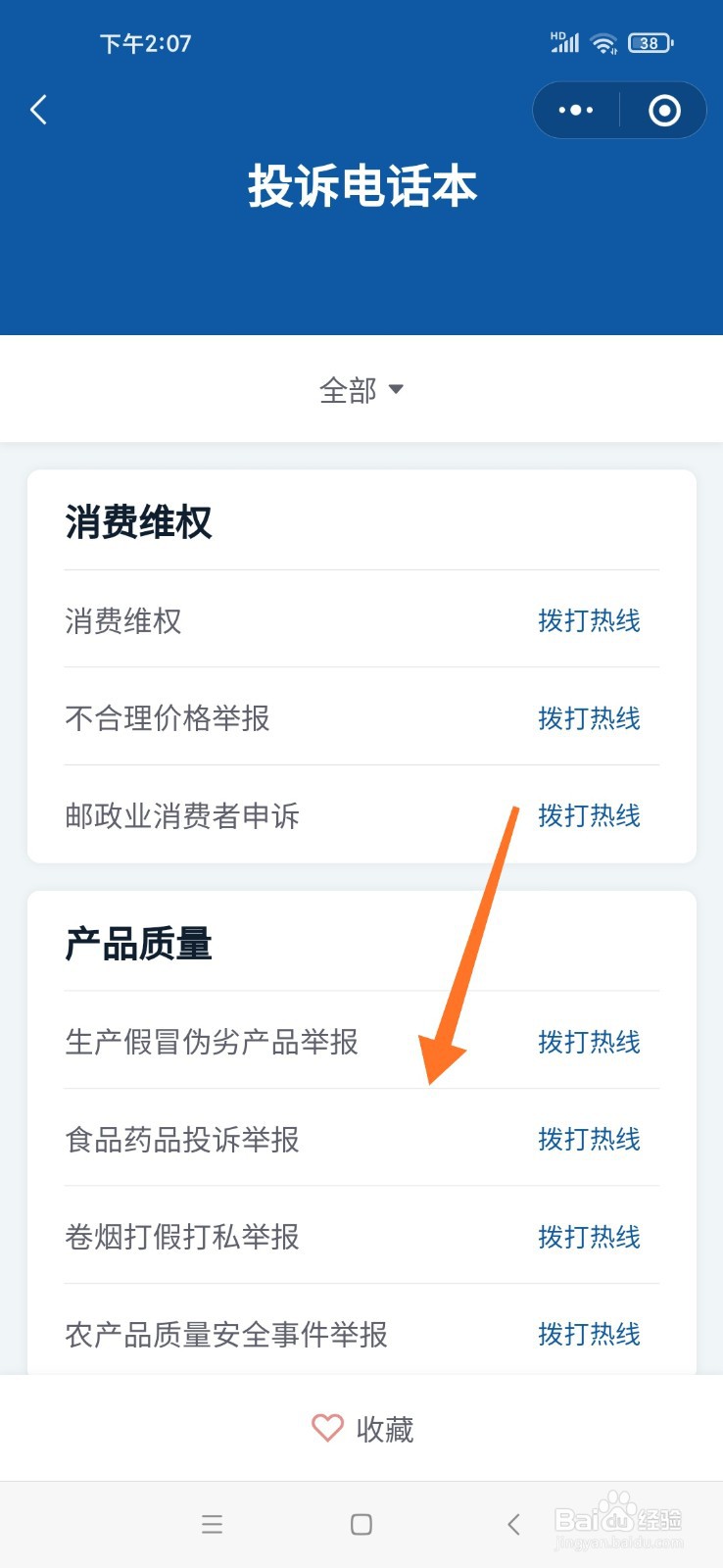Viewport: 723px width, 1568px height.
Task: Call hotline for 卷烟打假打私举报
Action: [x=589, y=1237]
